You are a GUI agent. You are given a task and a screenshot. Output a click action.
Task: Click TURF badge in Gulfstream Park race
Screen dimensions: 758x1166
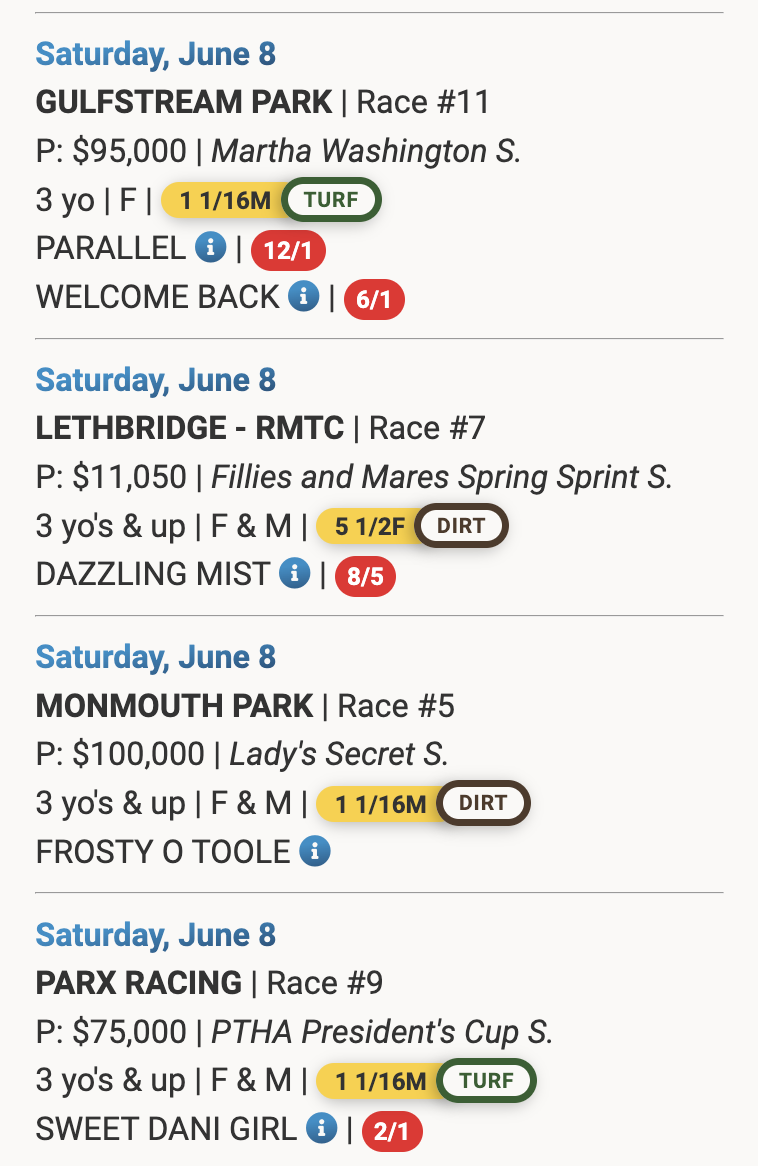[x=331, y=200]
